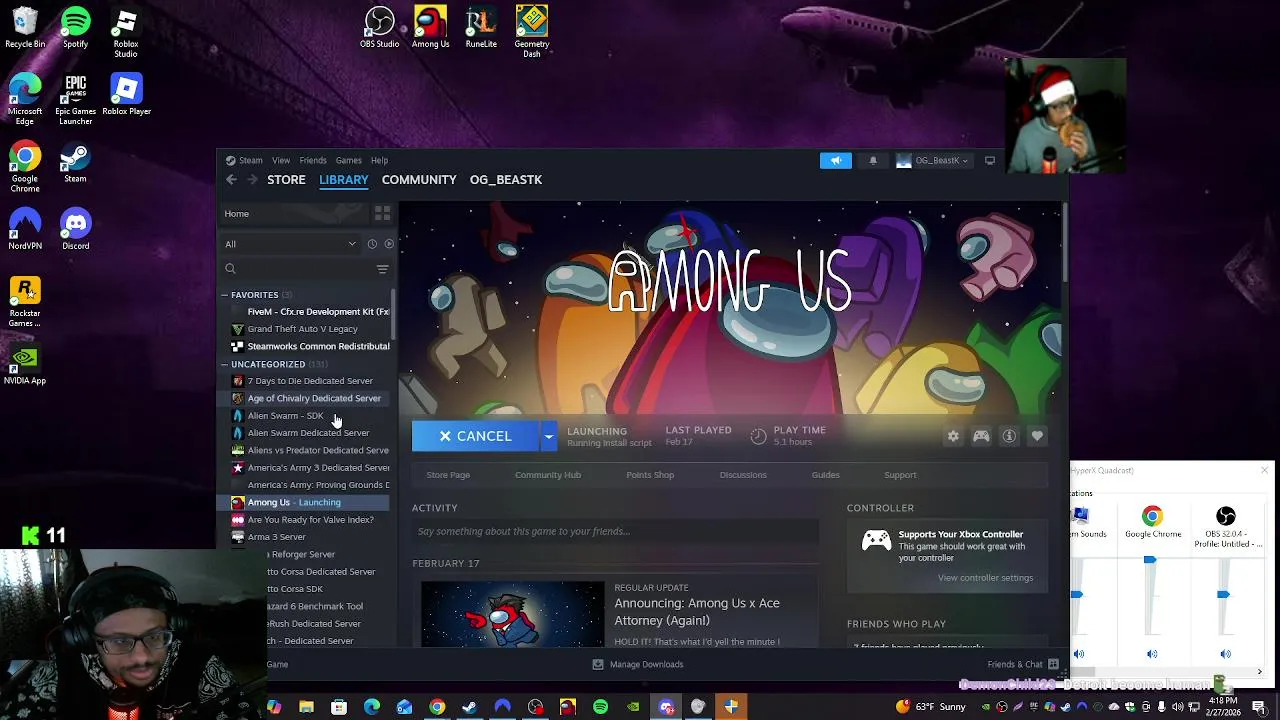
Task: Open Among Us Store Page link
Action: point(448,475)
